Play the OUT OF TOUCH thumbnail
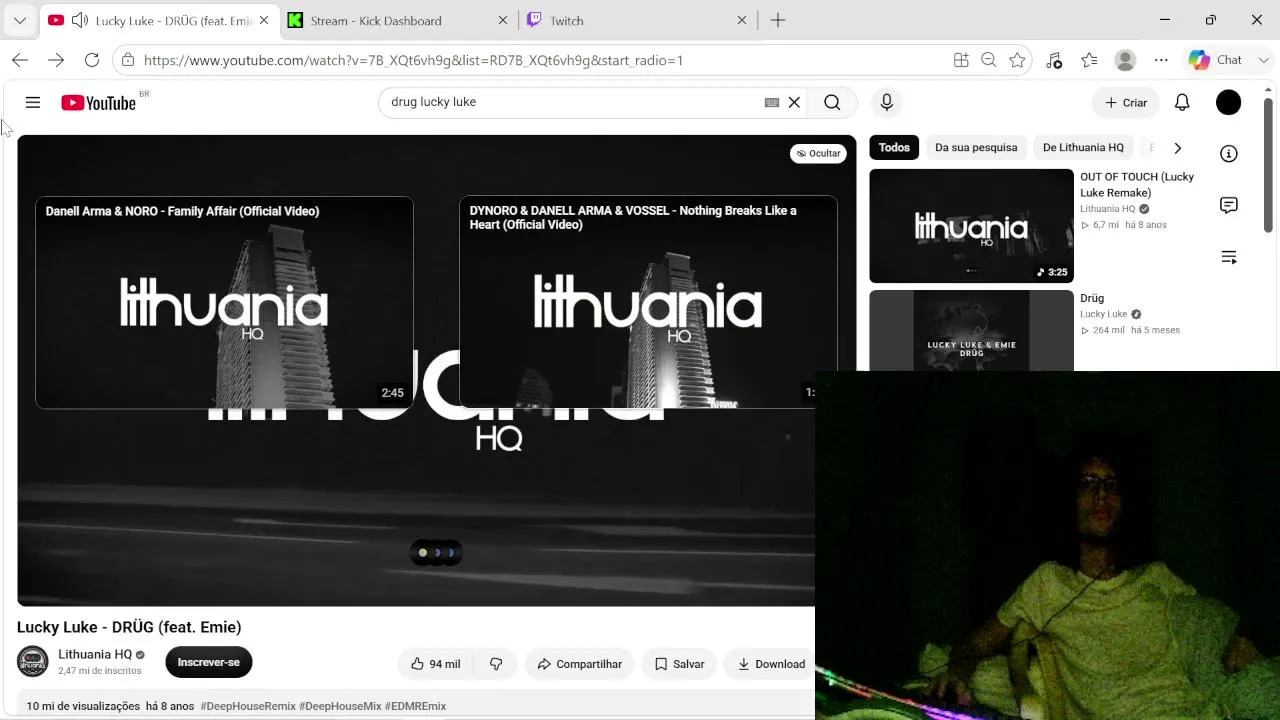 tap(971, 226)
